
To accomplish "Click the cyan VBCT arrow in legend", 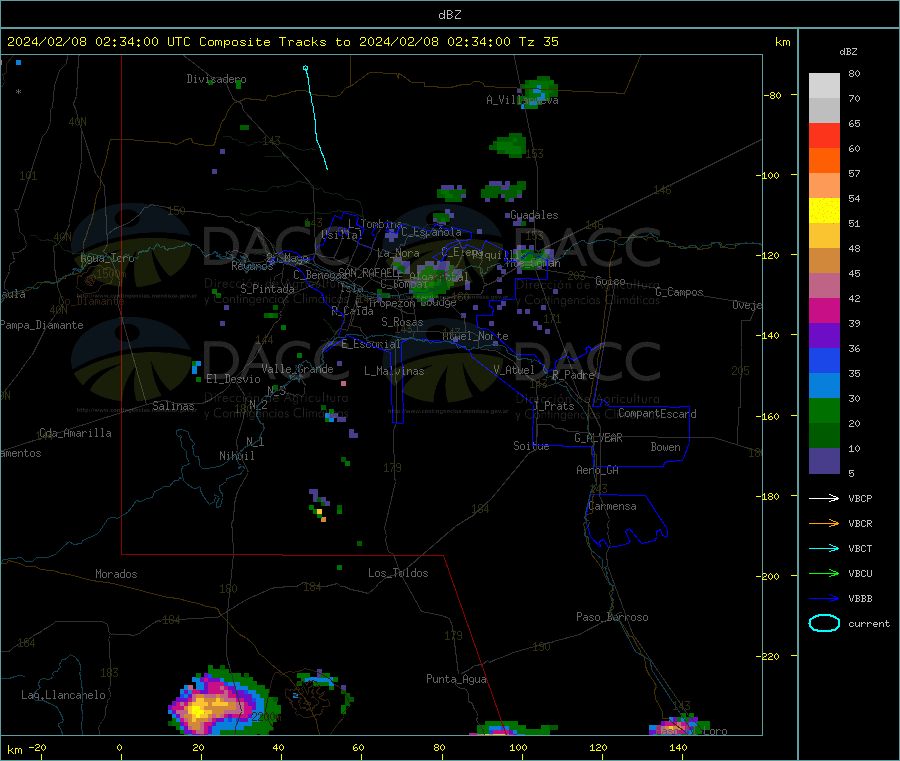I will click(824, 548).
